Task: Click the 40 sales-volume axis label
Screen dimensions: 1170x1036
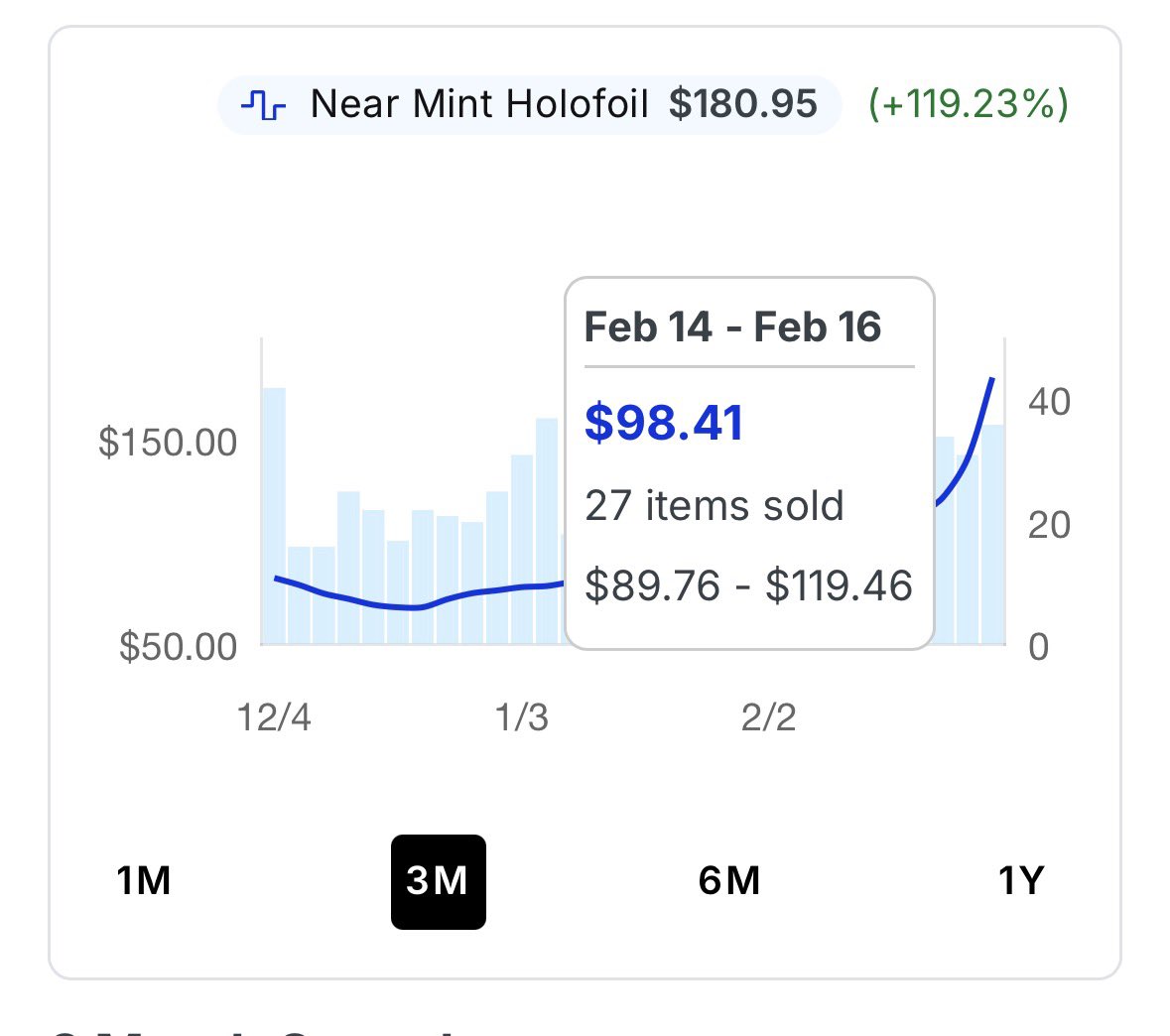Action: coord(1049,402)
